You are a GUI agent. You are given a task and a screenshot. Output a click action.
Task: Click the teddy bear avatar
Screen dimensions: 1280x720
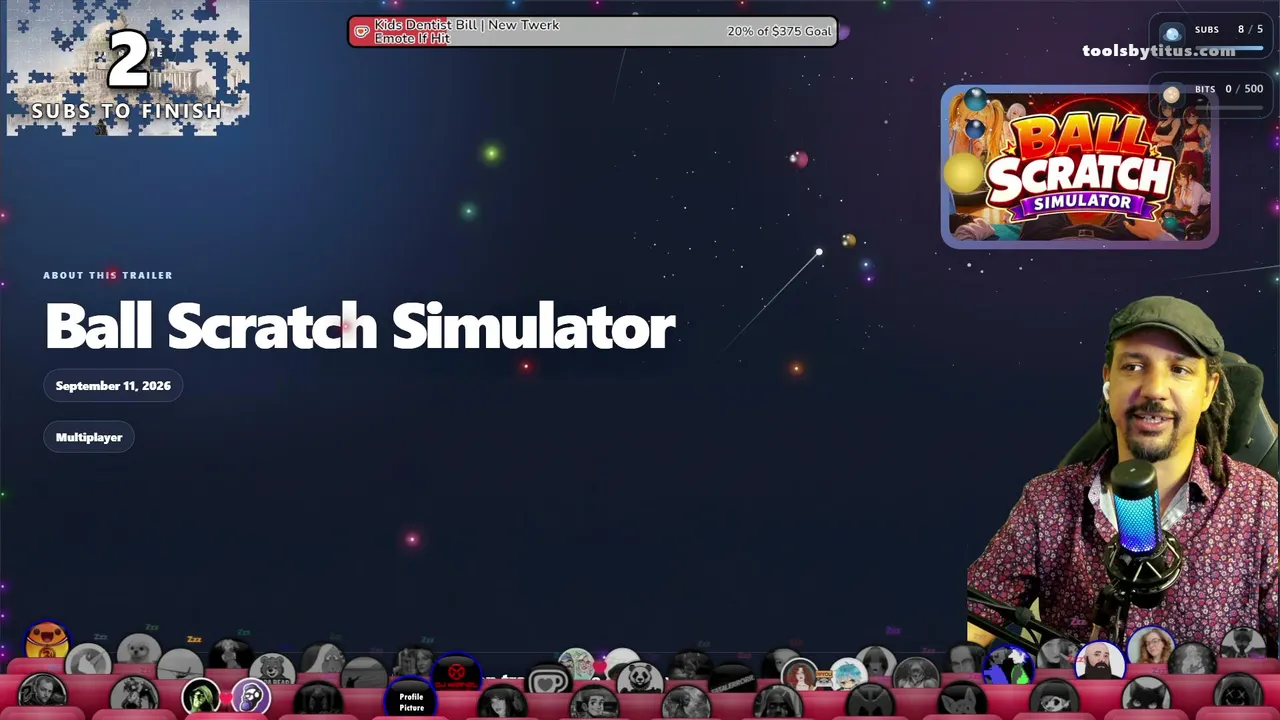[x=272, y=669]
